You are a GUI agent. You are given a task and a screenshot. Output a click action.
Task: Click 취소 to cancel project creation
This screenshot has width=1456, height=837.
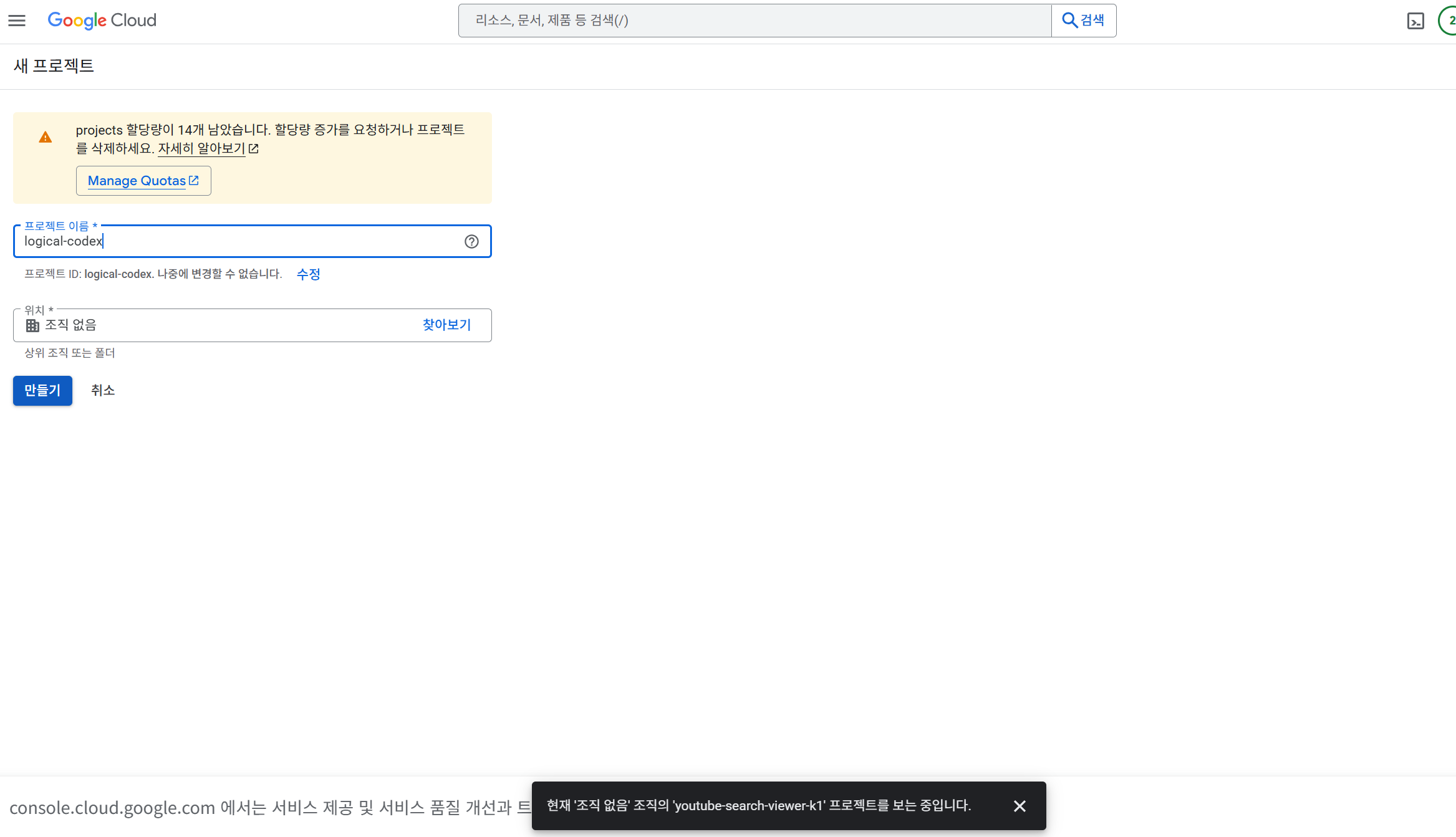pyautogui.click(x=103, y=390)
